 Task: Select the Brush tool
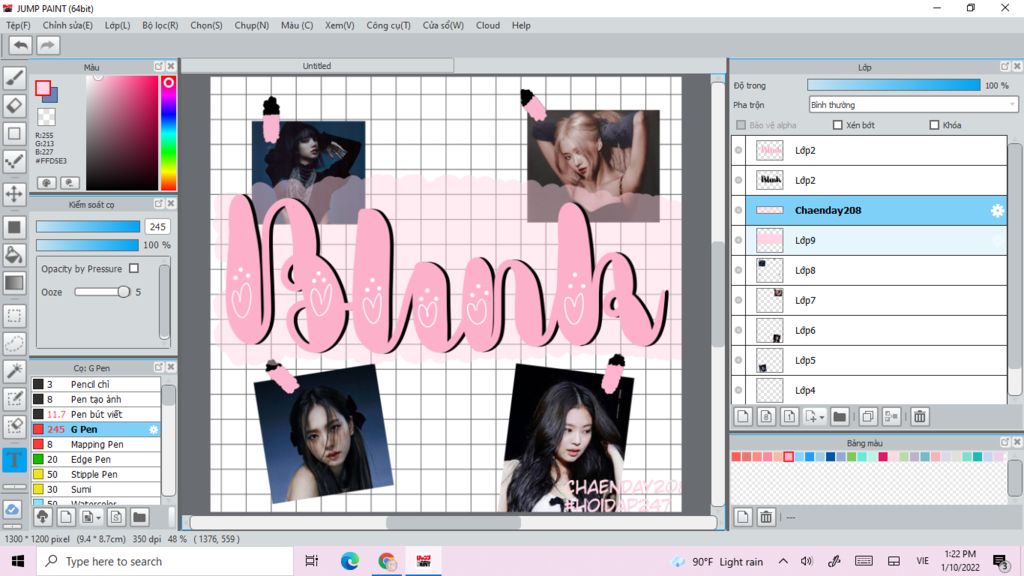point(14,78)
